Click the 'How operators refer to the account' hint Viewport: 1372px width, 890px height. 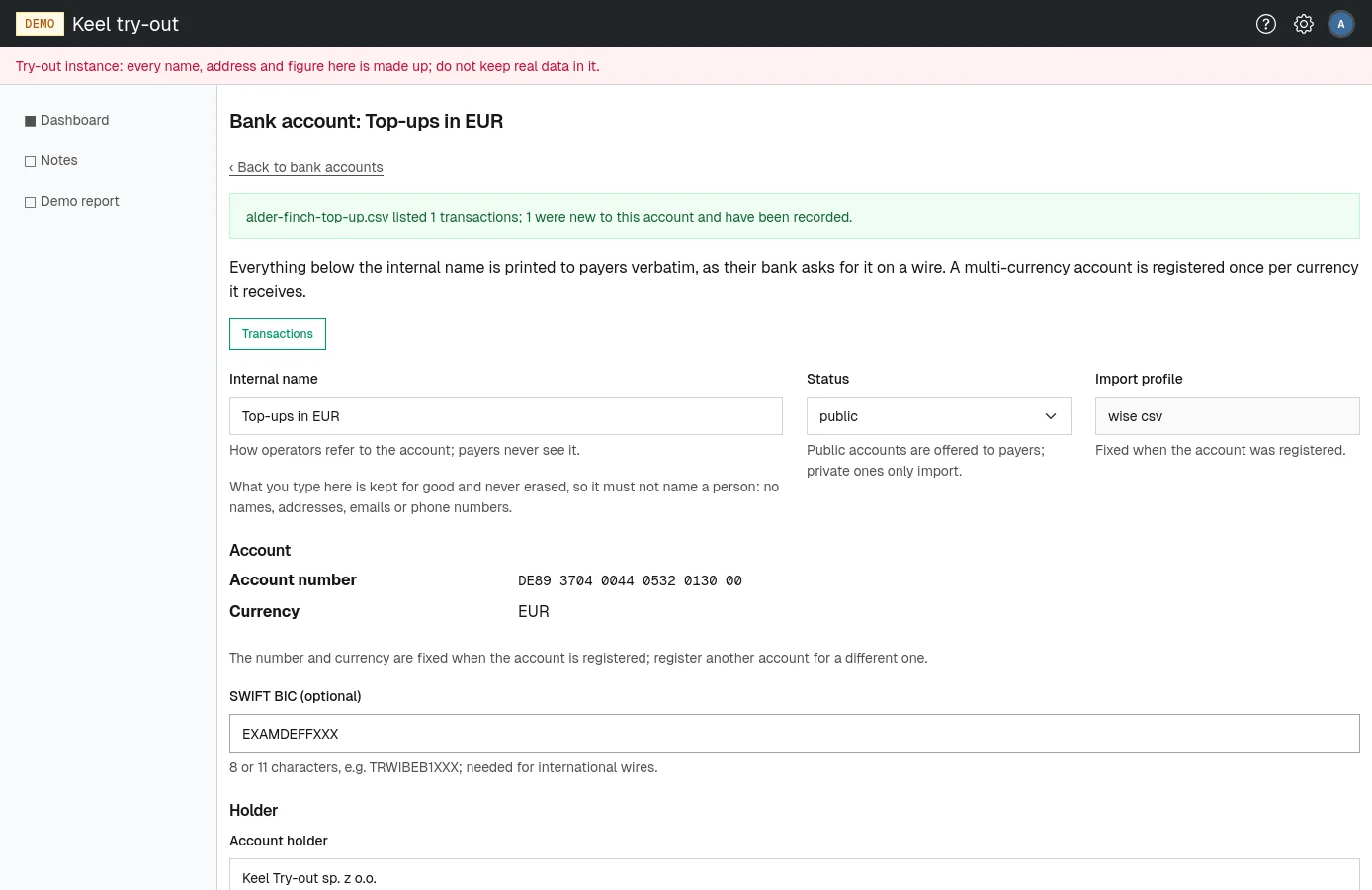coord(405,450)
